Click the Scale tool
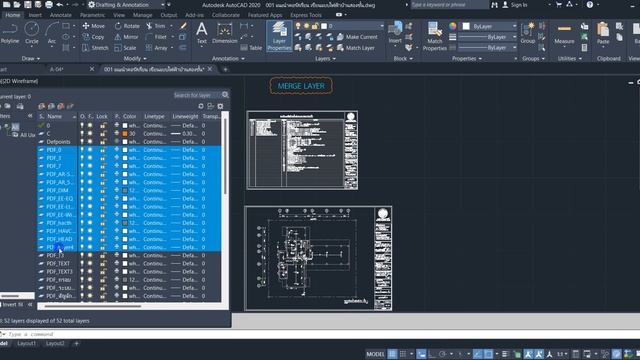The height and width of the screenshot is (360, 640). click(125, 48)
